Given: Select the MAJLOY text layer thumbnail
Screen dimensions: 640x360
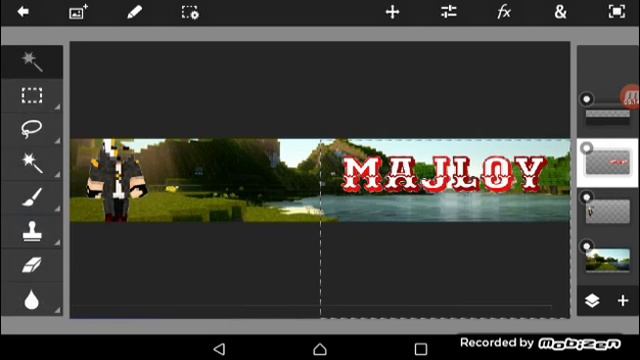Looking at the screenshot, I should point(608,162).
